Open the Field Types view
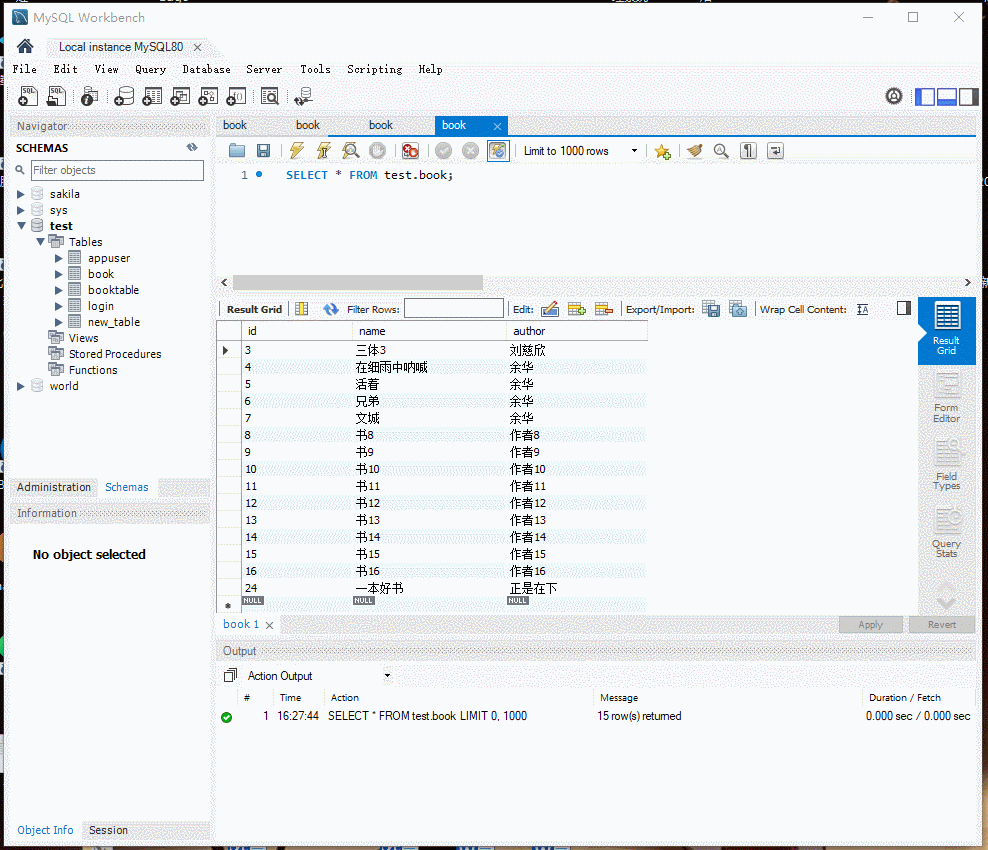 pyautogui.click(x=946, y=465)
